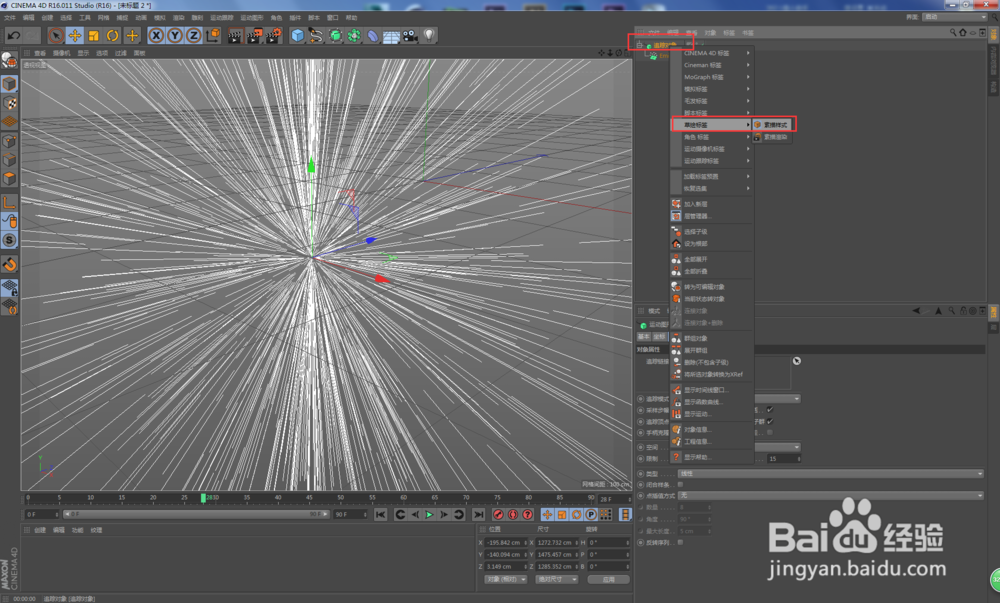Image resolution: width=1000 pixels, height=603 pixels.
Task: Open the 点插值方式 dropdown showing 无
Action: [x=831, y=495]
